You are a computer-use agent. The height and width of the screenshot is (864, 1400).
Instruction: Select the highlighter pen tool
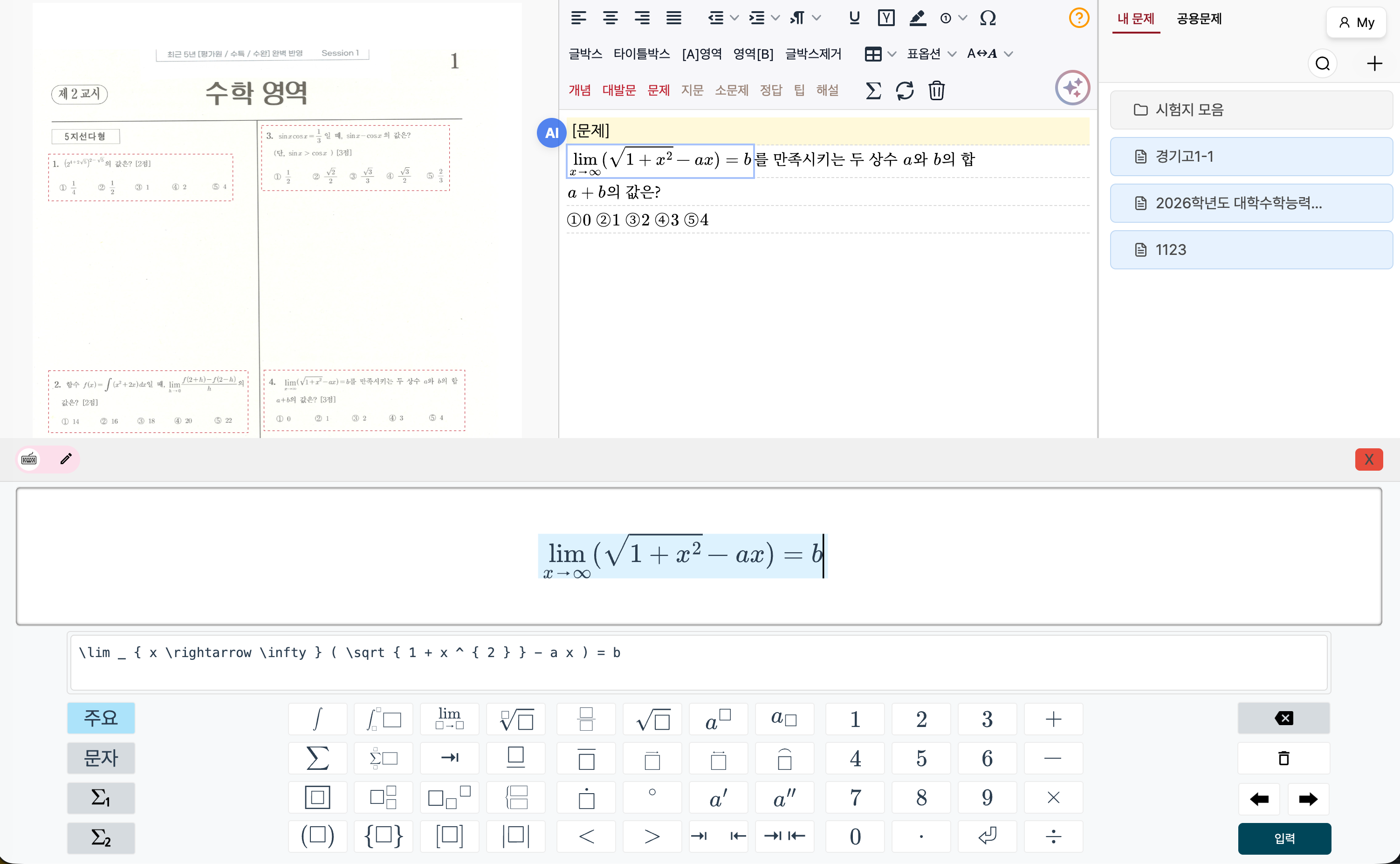(917, 18)
